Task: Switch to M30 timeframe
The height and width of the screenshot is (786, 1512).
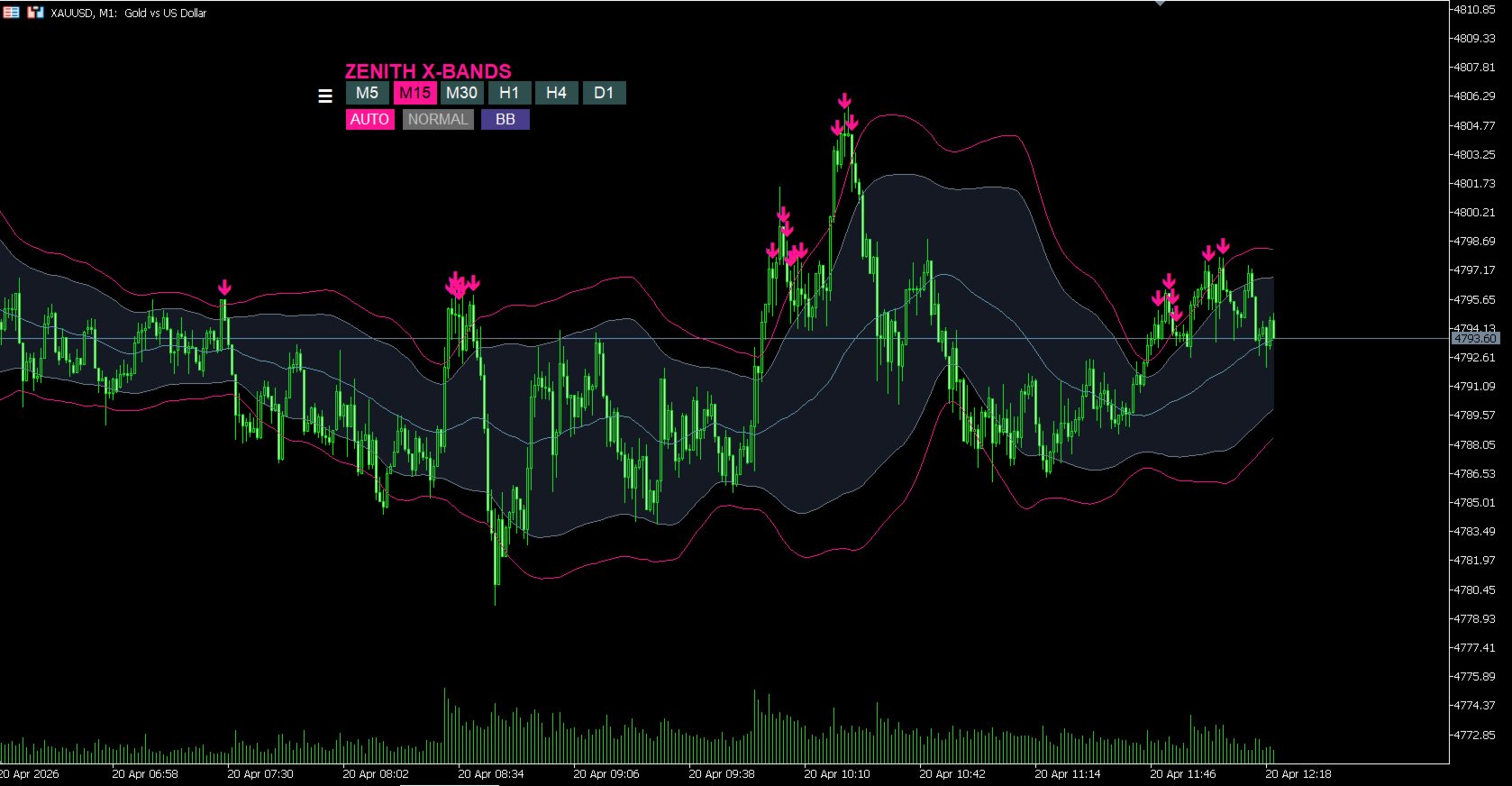Action: (461, 93)
